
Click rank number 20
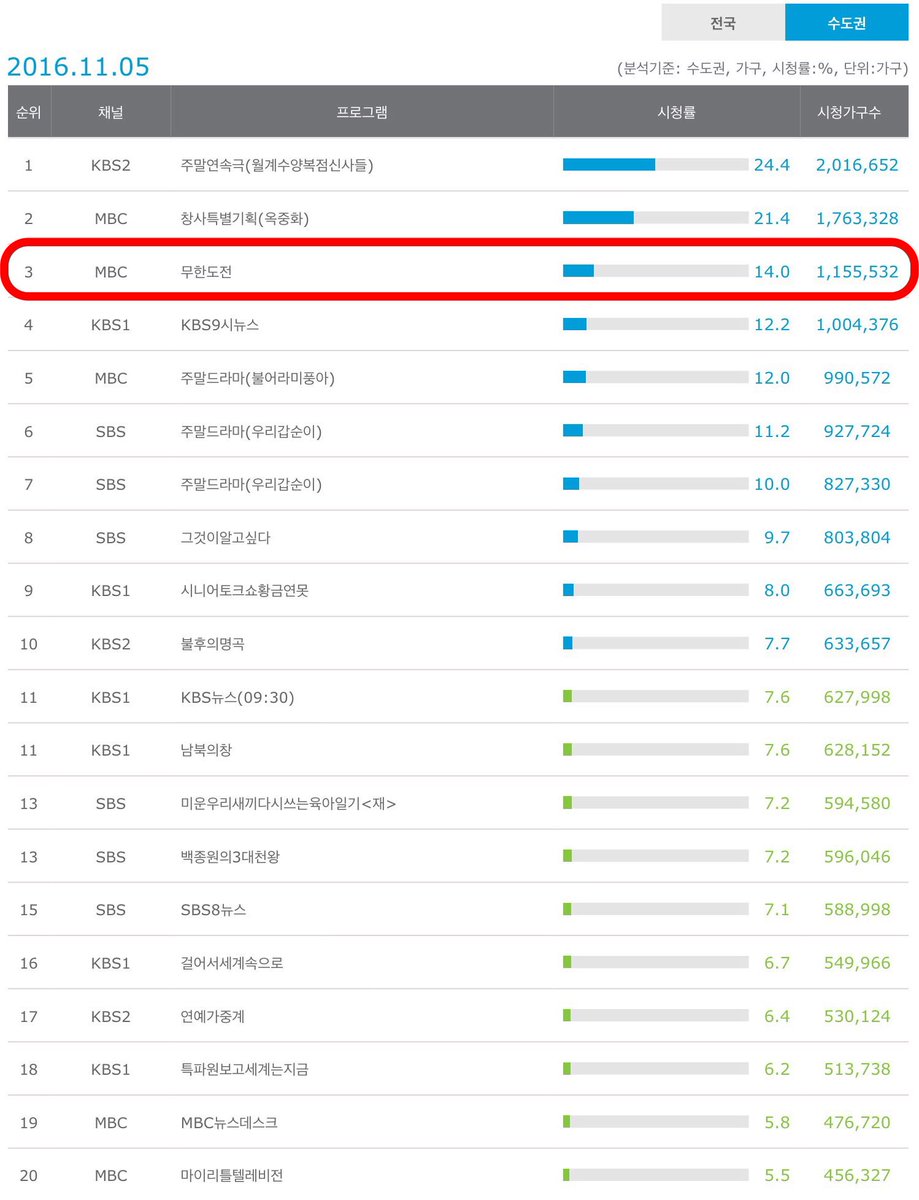(28, 1176)
